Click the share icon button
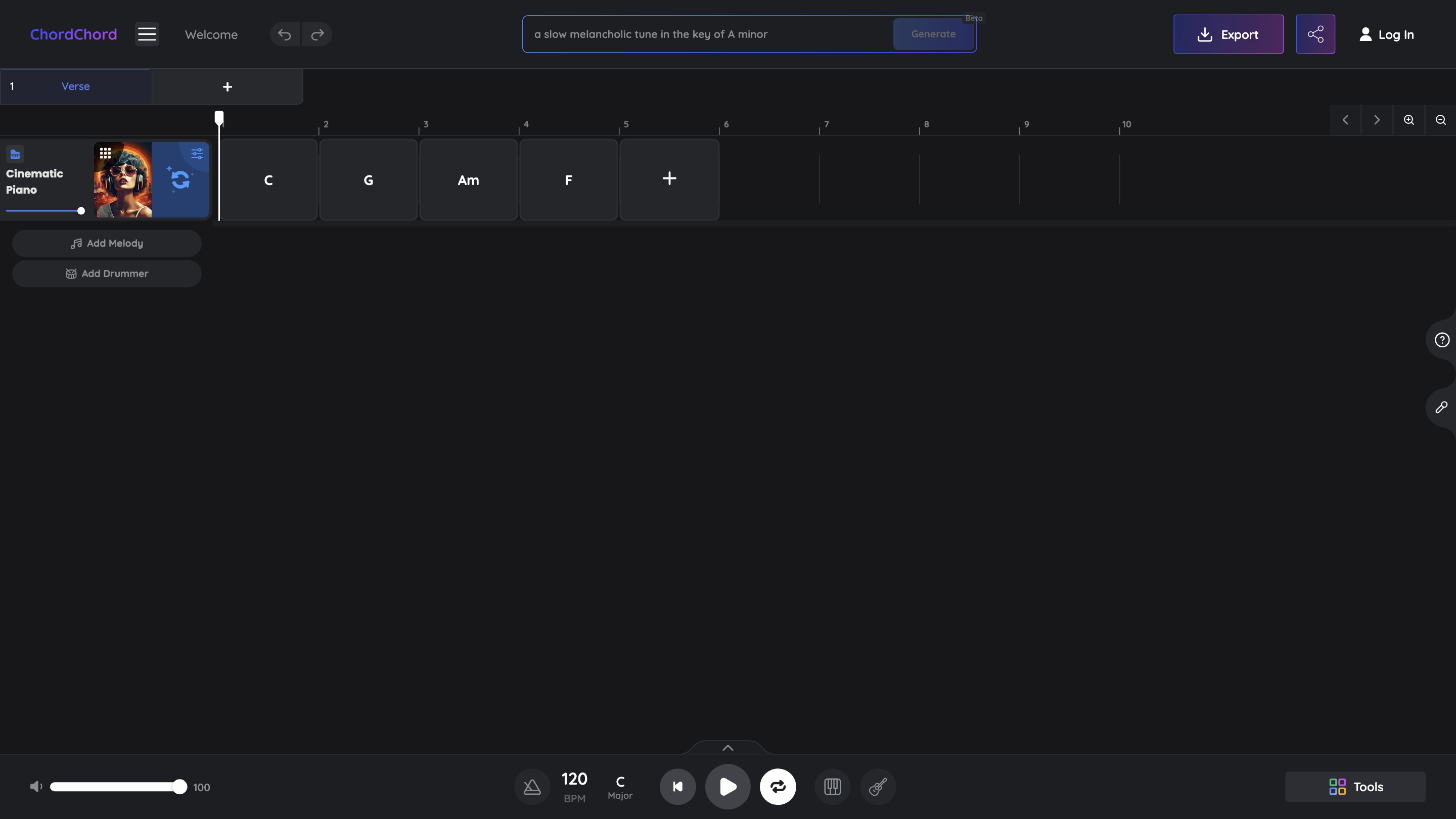 (x=1315, y=34)
